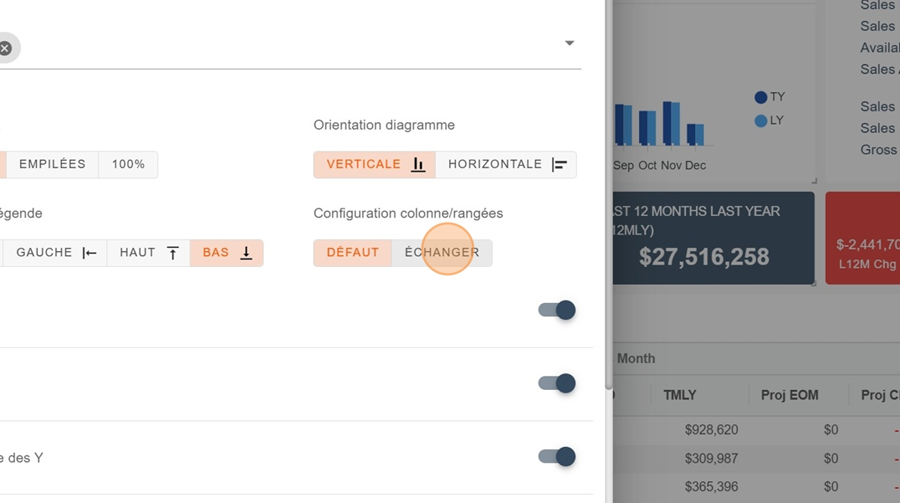Open the dropdown arrow at the top
This screenshot has height=503, width=900.
pos(569,44)
